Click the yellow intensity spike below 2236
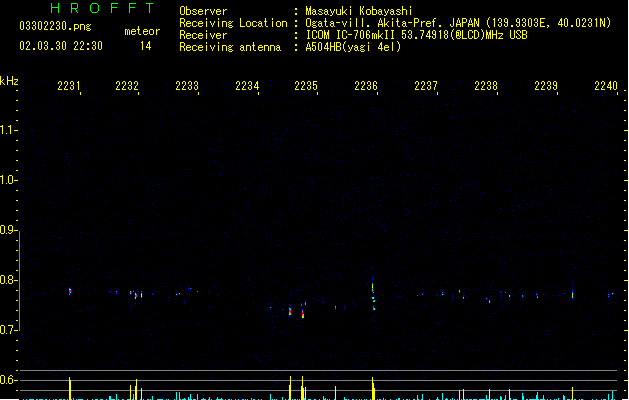 pyautogui.click(x=373, y=388)
